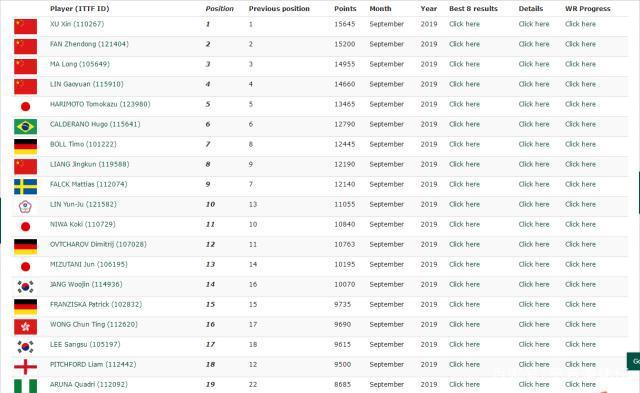Open Details link for FAN Zhendong
Image resolution: width=640 pixels, height=393 pixels.
533,44
